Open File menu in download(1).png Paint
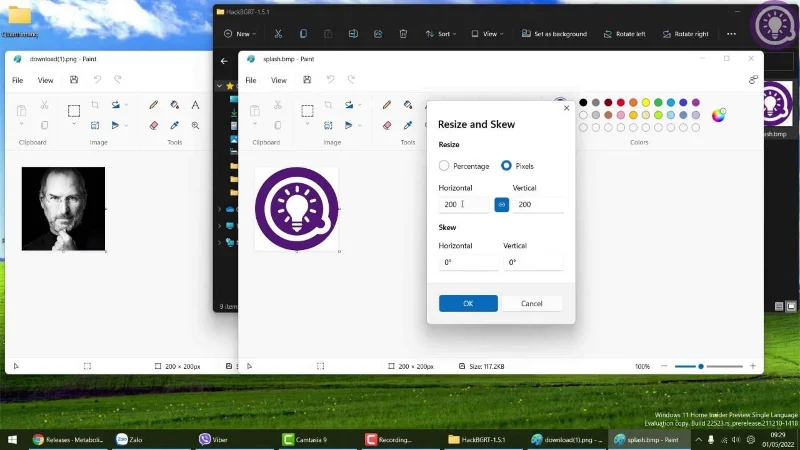The image size is (800, 450). [17, 80]
